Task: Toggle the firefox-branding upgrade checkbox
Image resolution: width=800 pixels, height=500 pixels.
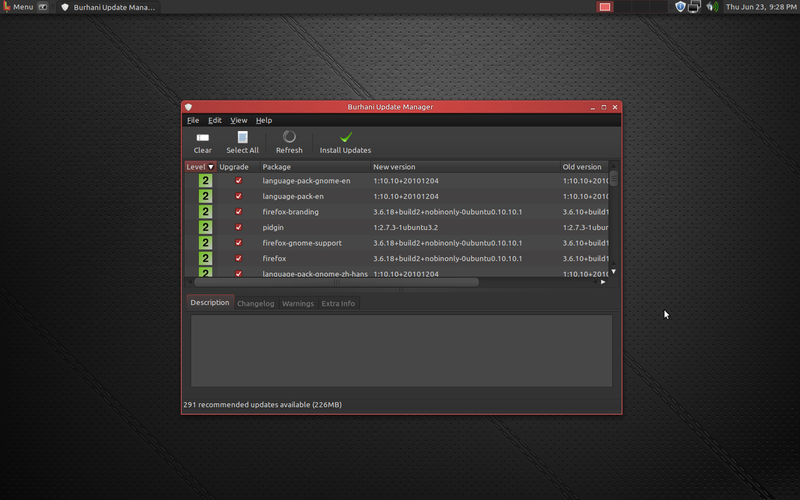Action: click(238, 212)
